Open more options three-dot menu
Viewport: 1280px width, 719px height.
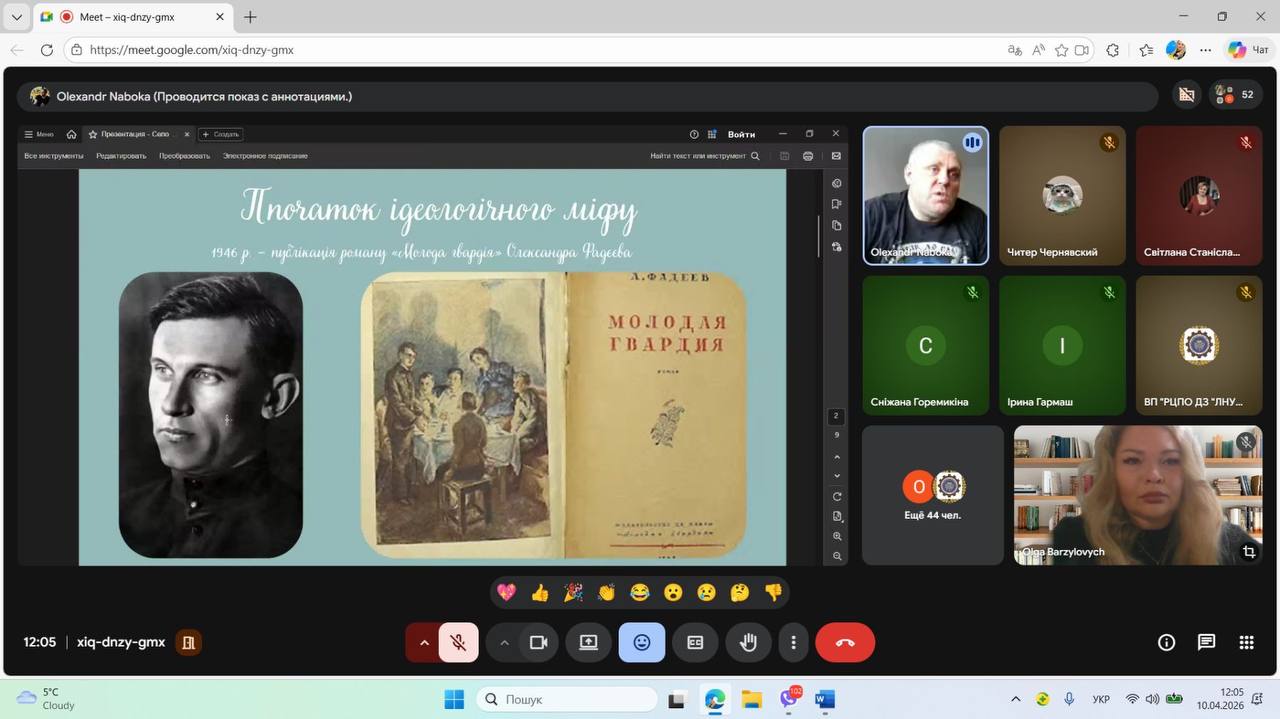coord(793,643)
